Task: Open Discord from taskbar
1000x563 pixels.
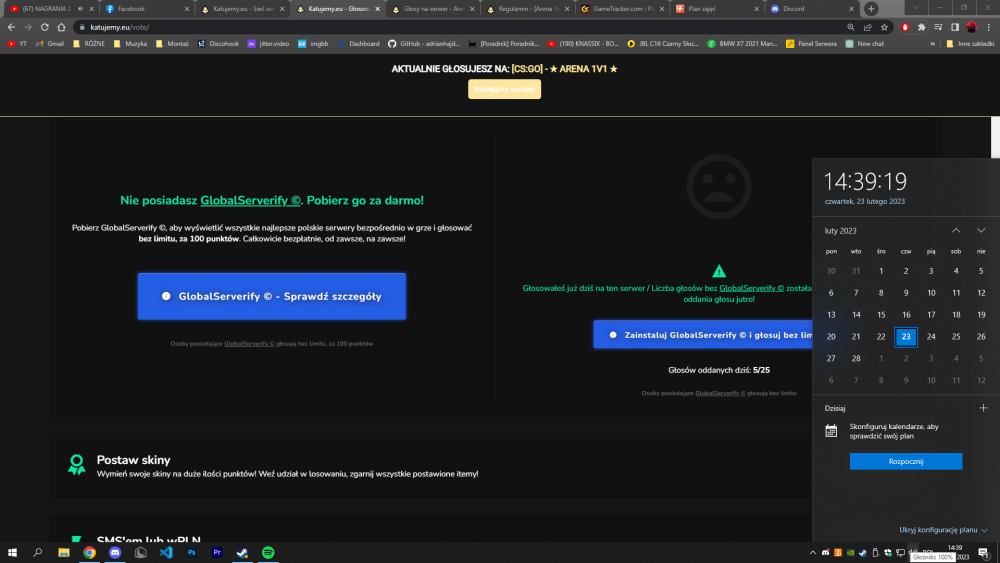Action: click(115, 553)
